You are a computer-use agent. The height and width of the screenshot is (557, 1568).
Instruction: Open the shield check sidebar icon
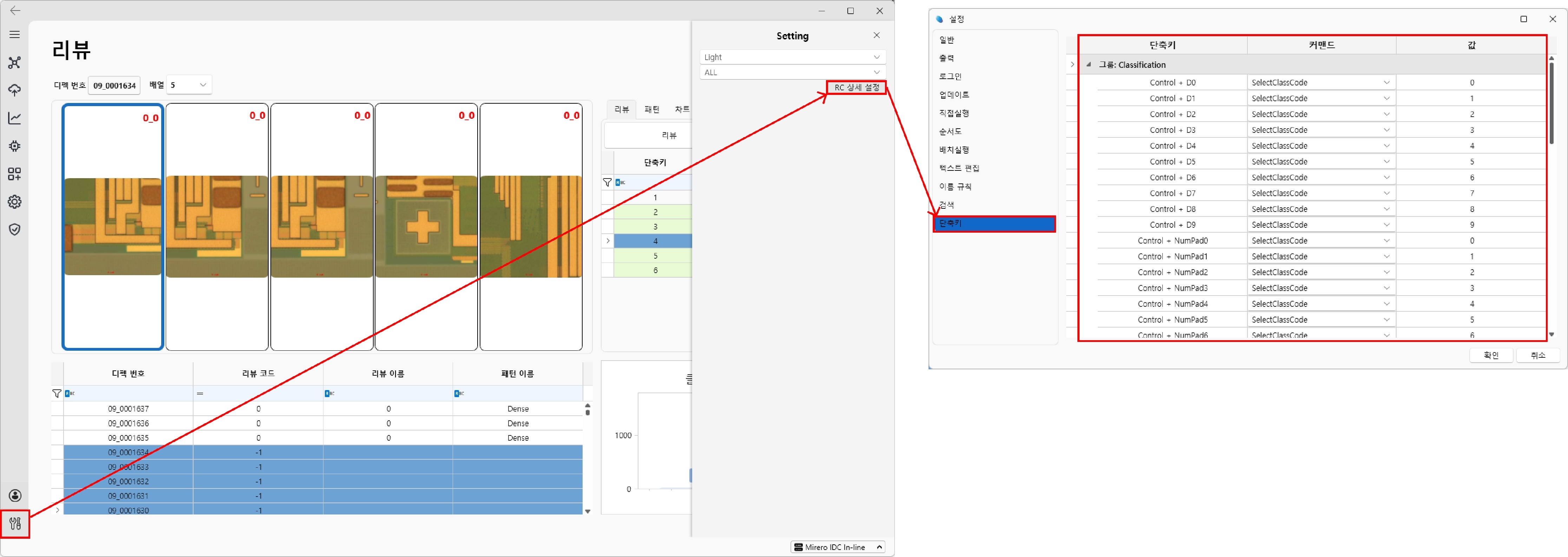coord(15,229)
